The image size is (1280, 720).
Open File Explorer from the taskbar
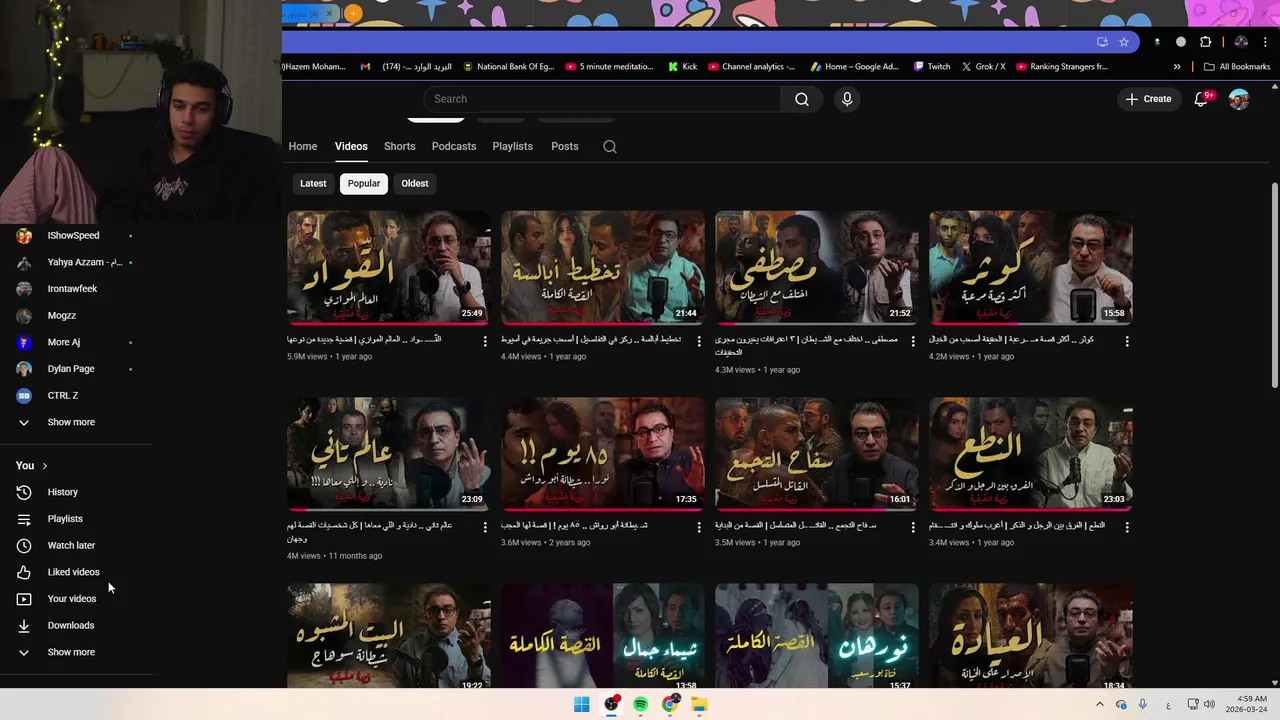pos(699,704)
